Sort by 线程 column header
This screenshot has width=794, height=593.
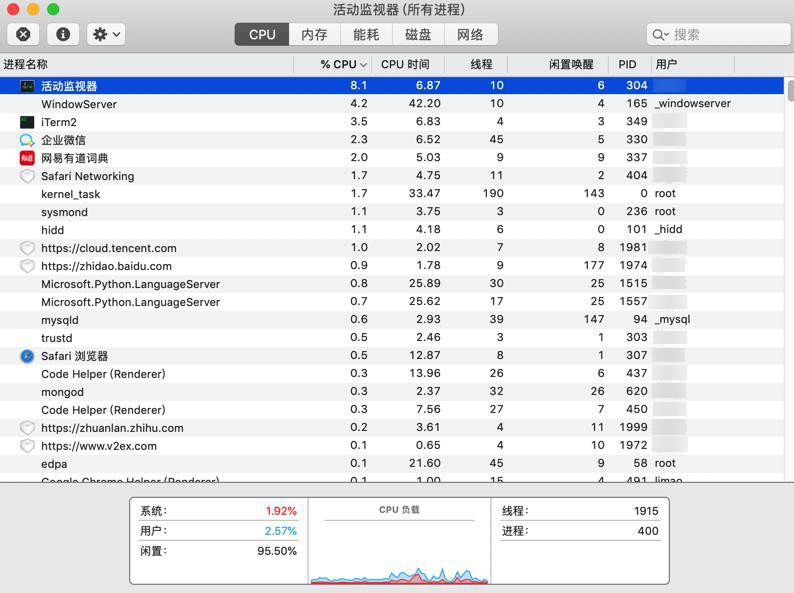point(476,64)
